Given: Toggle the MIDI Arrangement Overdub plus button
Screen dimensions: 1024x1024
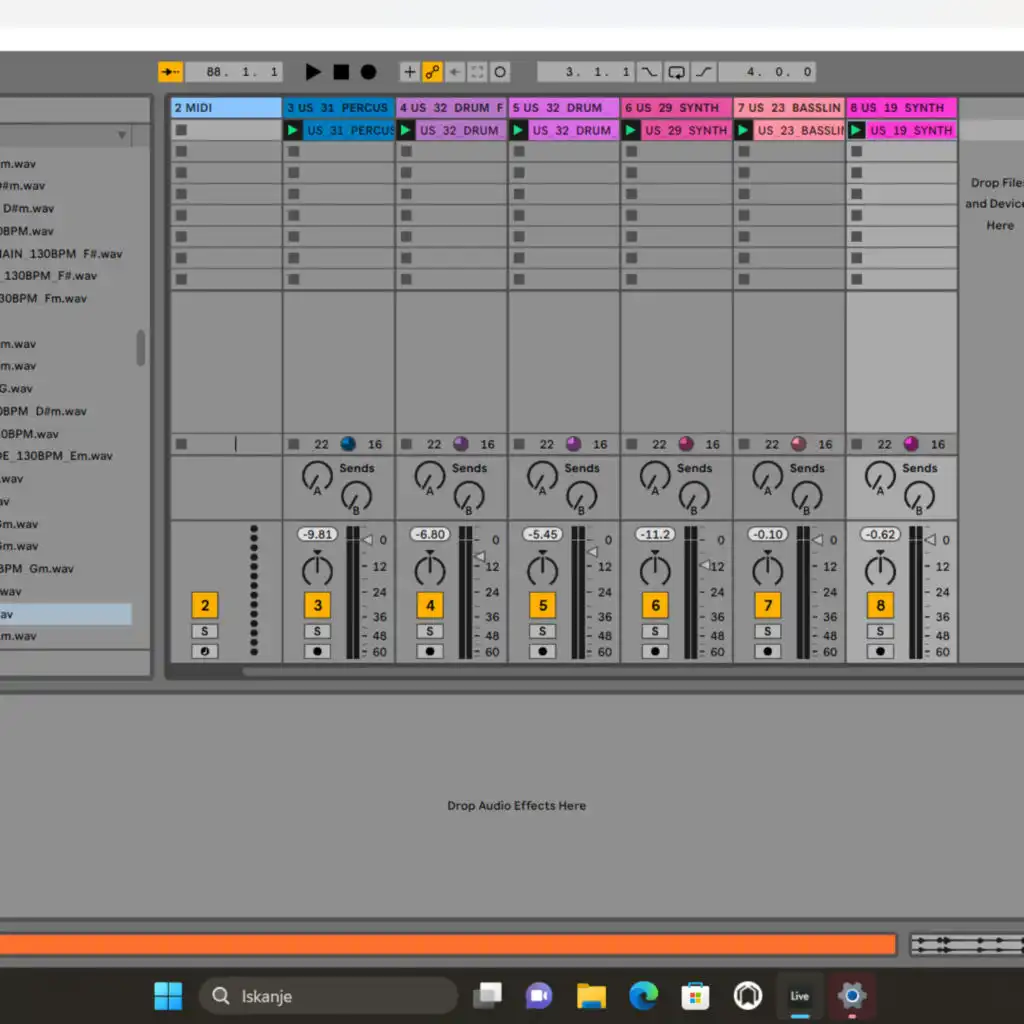Looking at the screenshot, I should [409, 72].
